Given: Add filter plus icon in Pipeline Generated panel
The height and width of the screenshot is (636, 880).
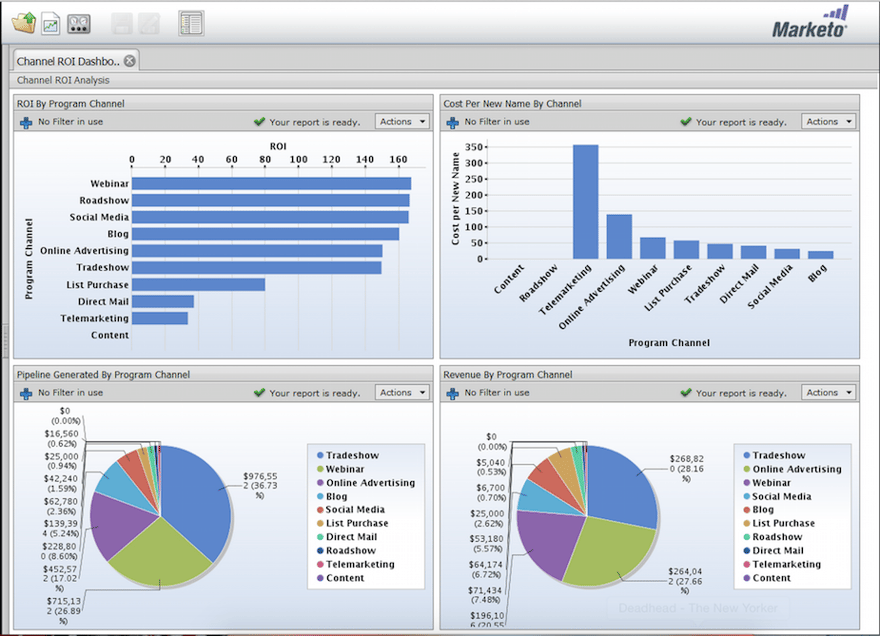Looking at the screenshot, I should [26, 394].
